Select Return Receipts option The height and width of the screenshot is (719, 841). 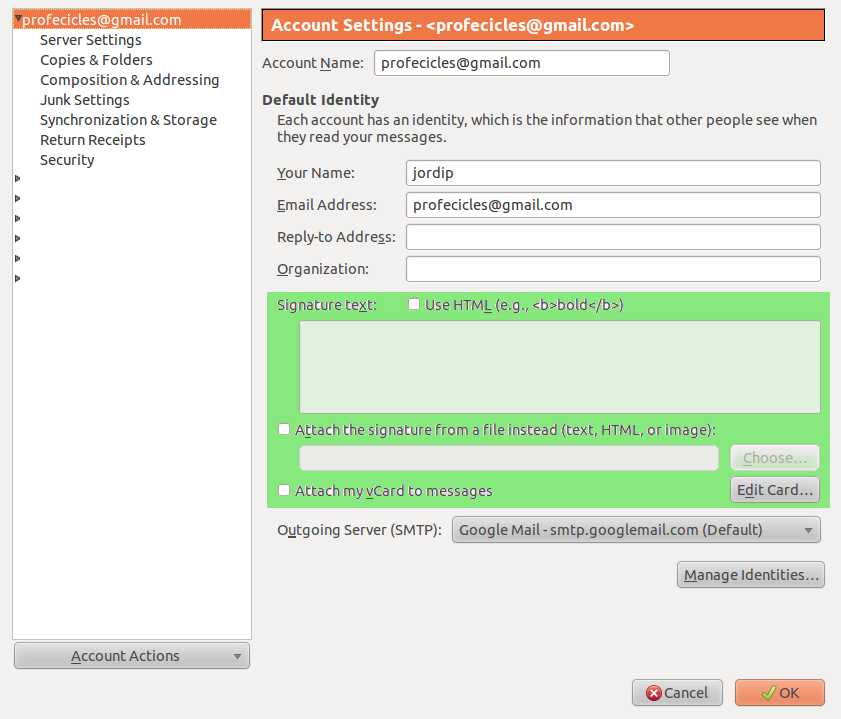[x=92, y=140]
